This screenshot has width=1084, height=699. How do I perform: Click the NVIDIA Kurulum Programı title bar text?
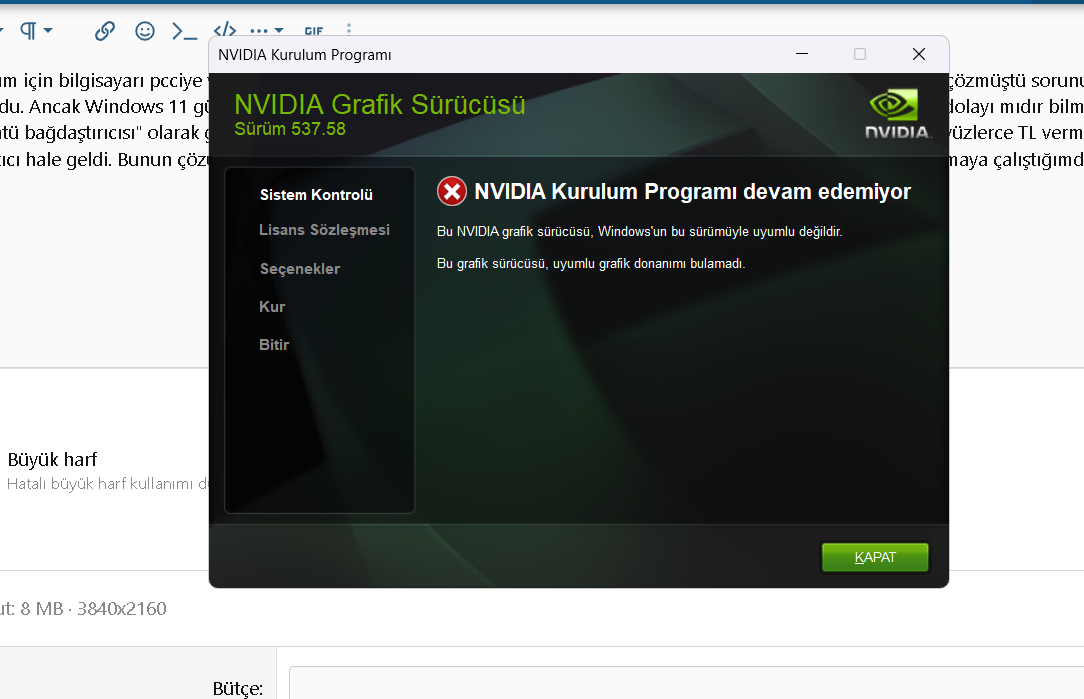click(x=305, y=55)
